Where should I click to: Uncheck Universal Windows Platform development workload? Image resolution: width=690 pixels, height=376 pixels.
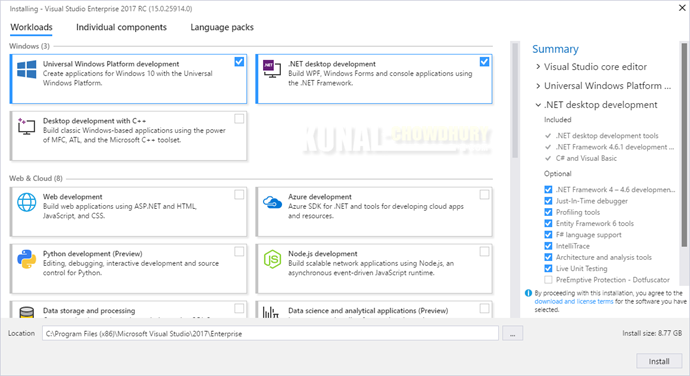coord(239,62)
